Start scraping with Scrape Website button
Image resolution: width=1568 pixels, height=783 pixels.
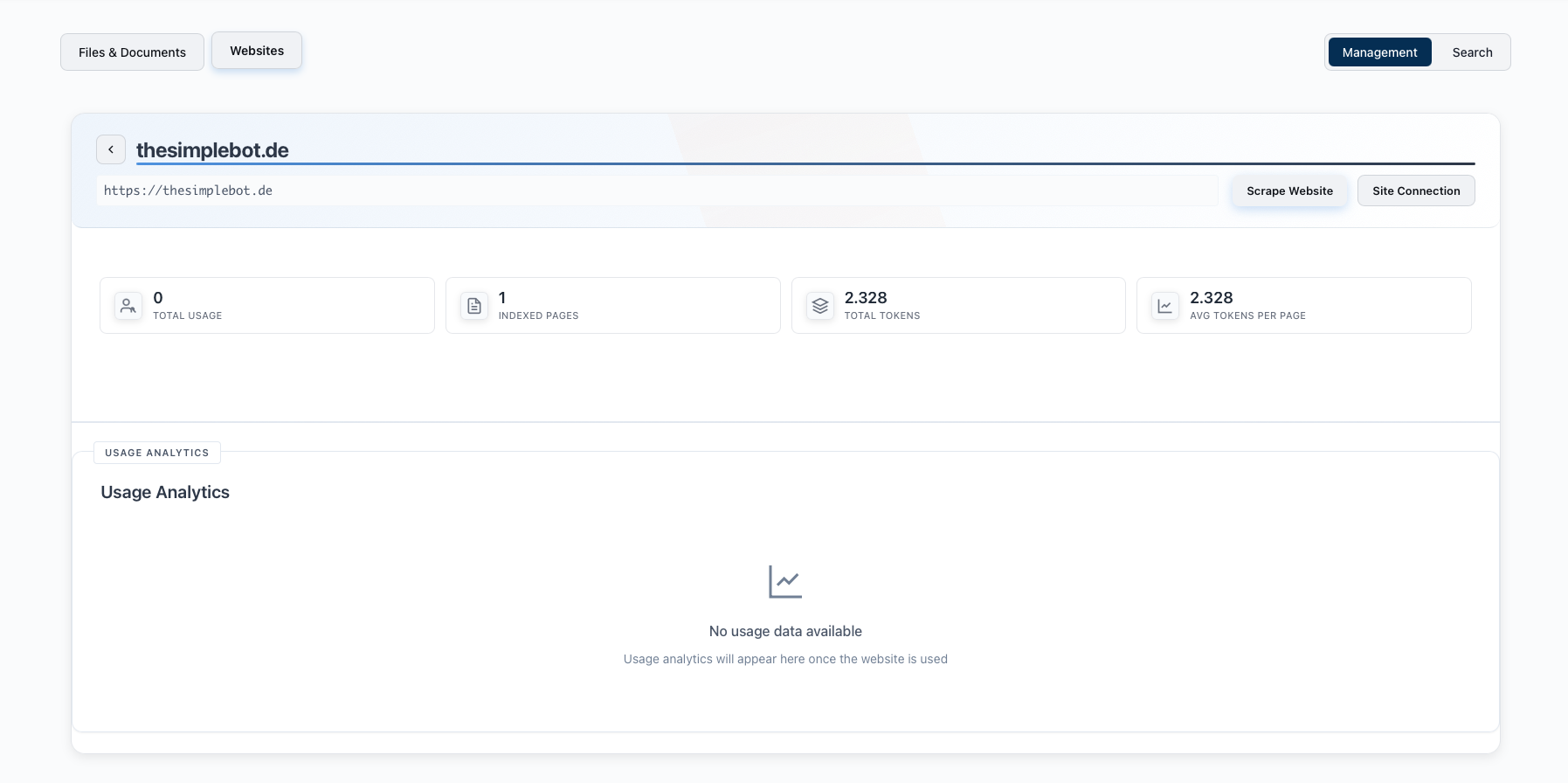pos(1289,191)
